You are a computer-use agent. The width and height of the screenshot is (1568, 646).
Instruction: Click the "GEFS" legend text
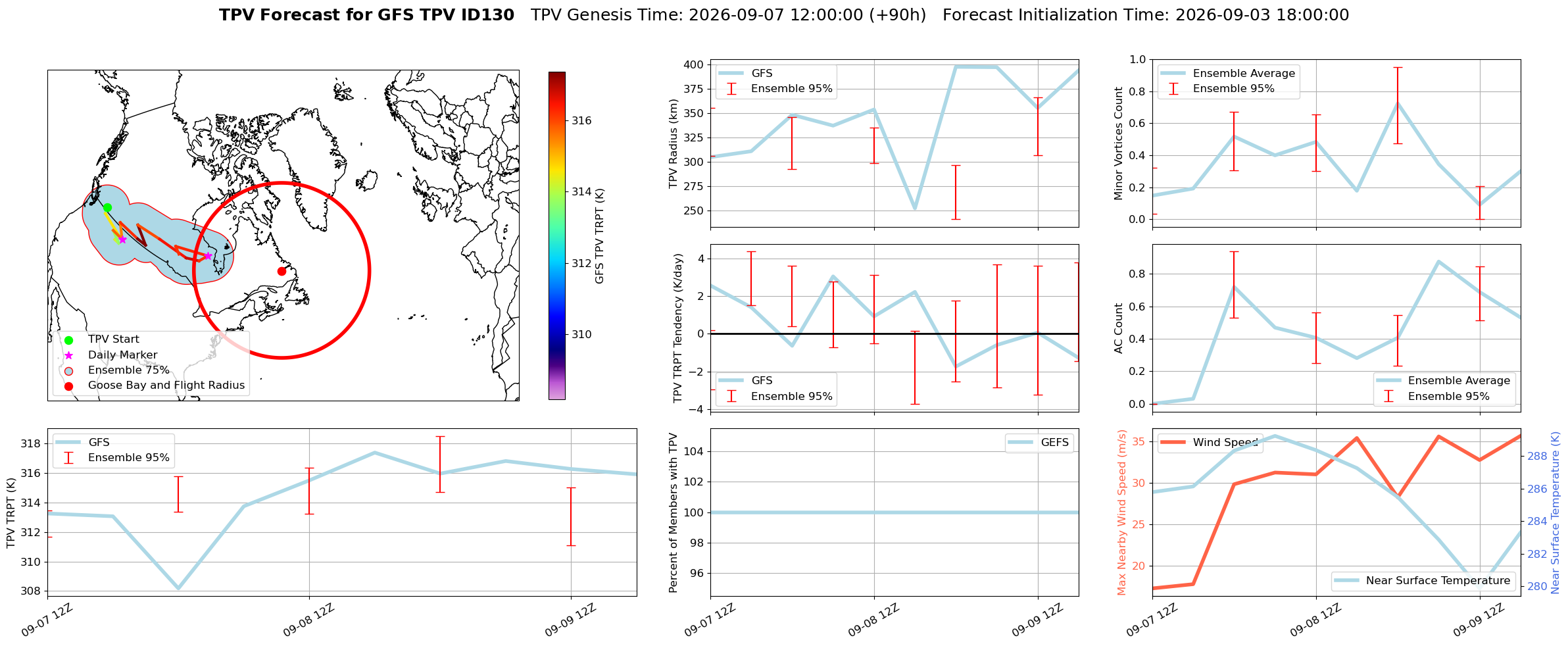tap(1055, 443)
